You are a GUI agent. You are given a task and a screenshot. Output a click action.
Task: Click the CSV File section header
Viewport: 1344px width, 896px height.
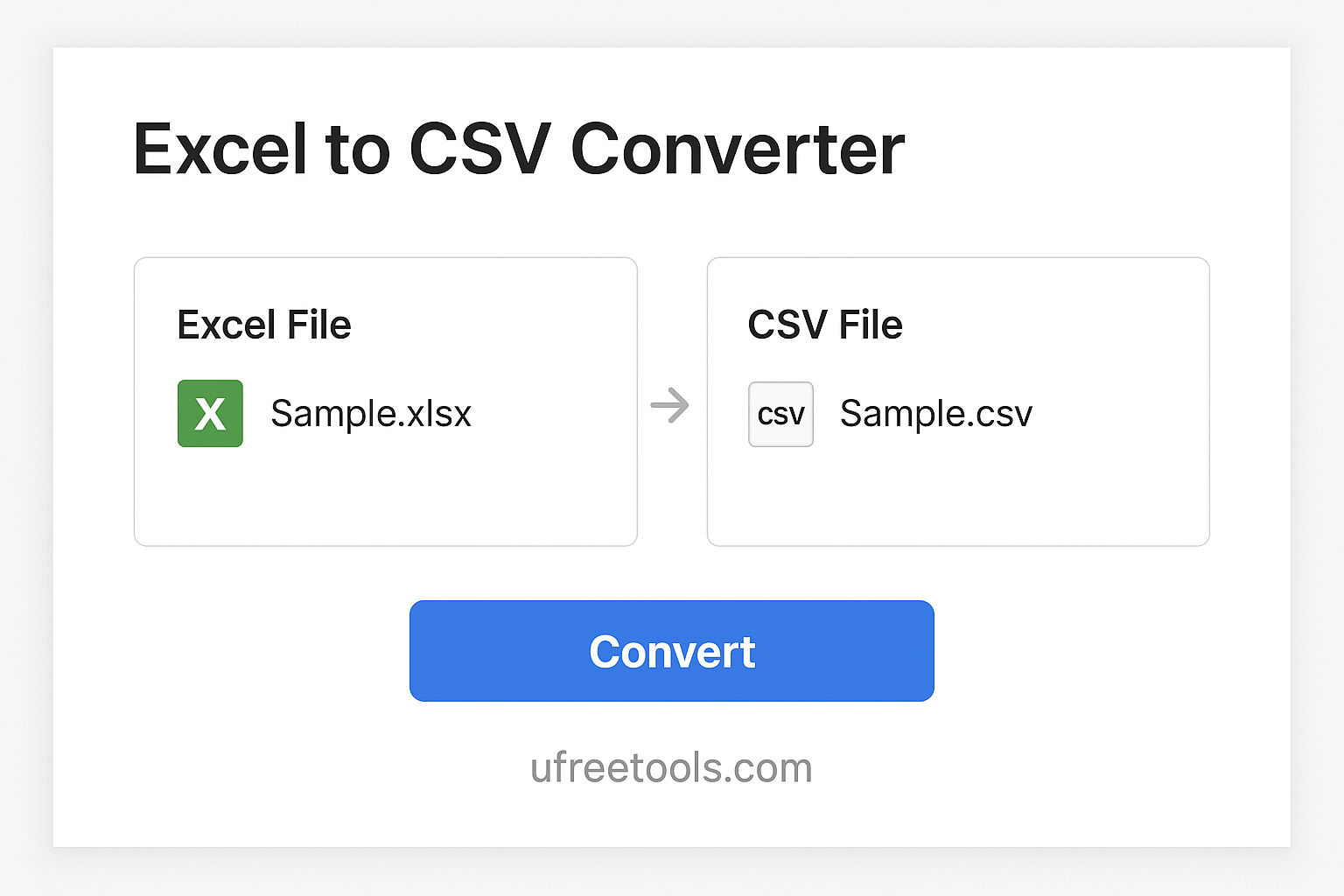click(824, 324)
